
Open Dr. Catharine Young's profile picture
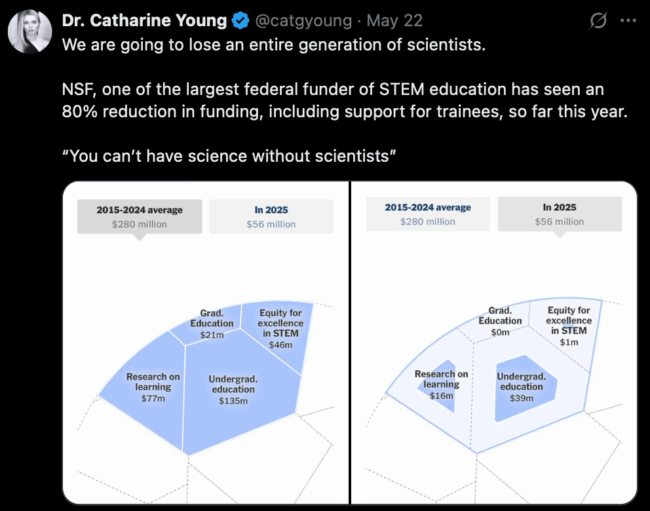pyautogui.click(x=30, y=31)
